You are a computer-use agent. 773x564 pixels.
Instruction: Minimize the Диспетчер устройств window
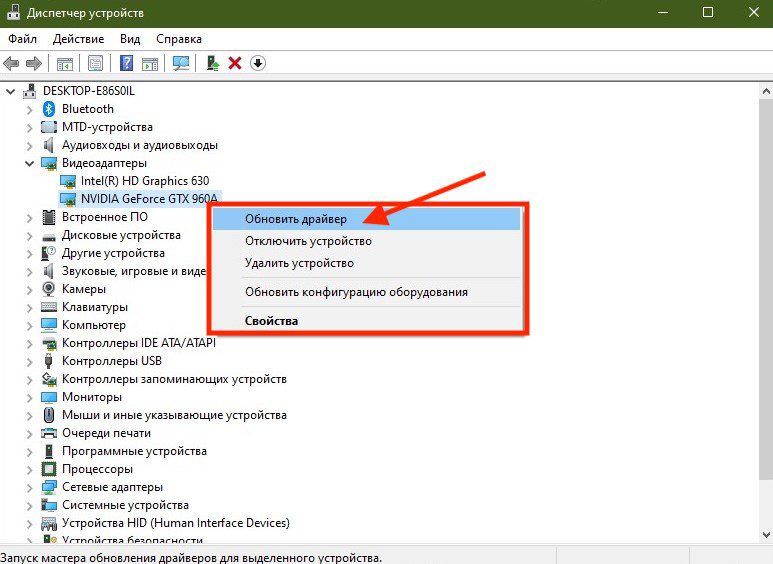click(663, 12)
